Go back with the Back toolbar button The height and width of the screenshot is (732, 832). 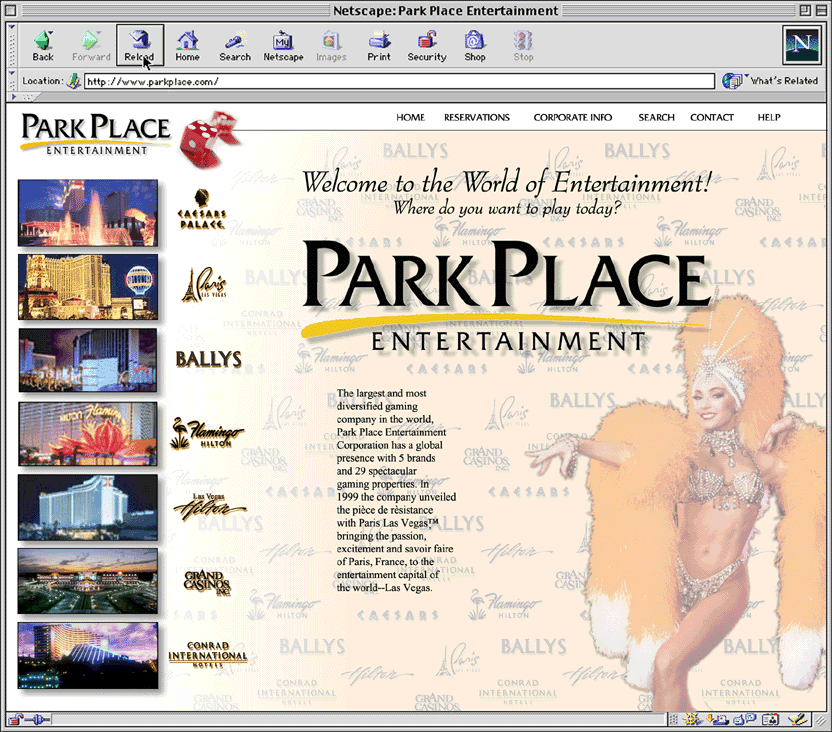tap(42, 46)
